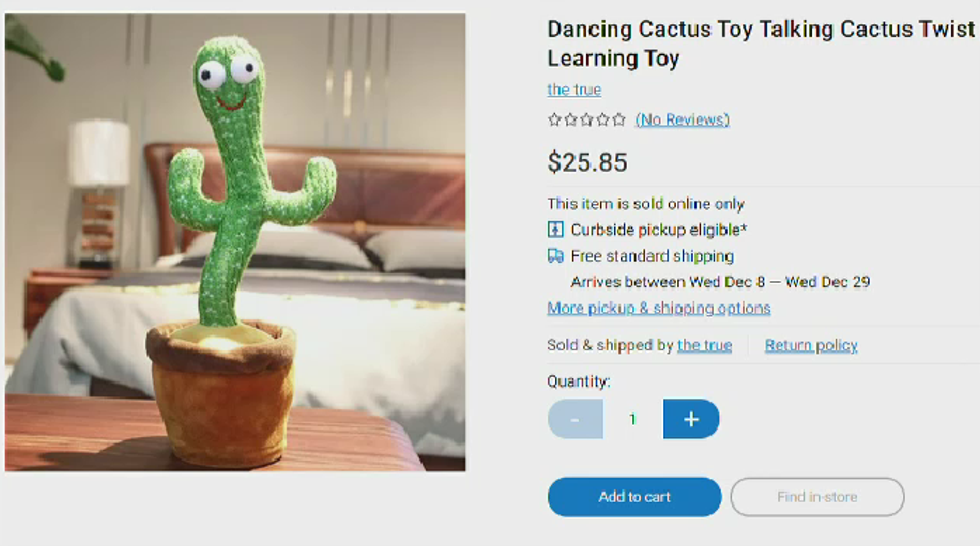Click the first rating star
980x546 pixels.
pyautogui.click(x=555, y=120)
